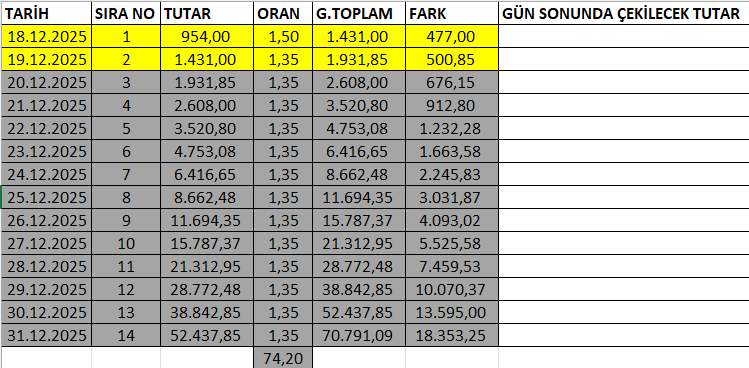Viewport: 749px width, 368px height.
Task: Select the empty withdrawal cell in row 31.12.2025
Action: pyautogui.click(x=623, y=335)
